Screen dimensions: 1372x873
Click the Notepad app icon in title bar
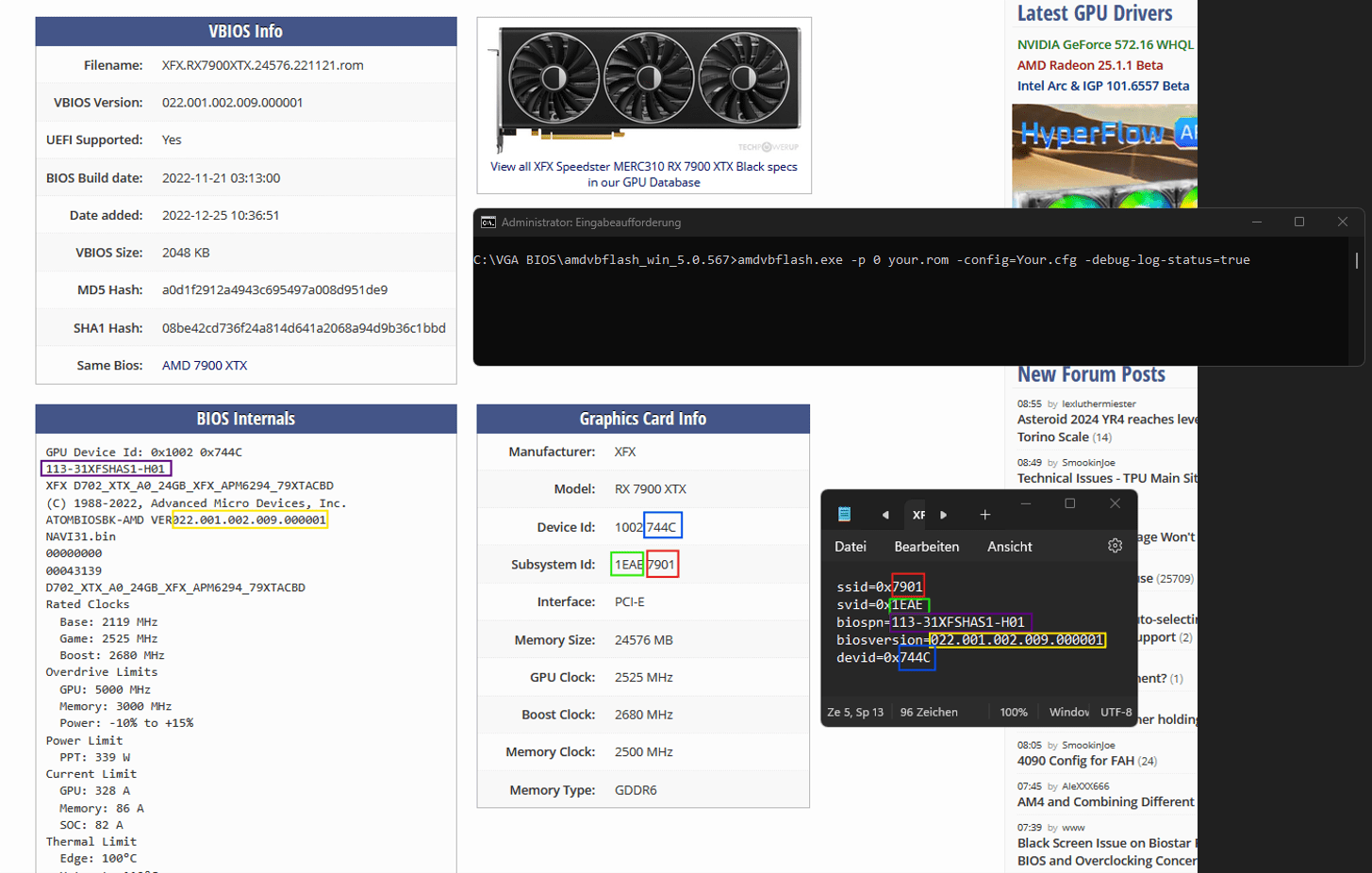[844, 514]
